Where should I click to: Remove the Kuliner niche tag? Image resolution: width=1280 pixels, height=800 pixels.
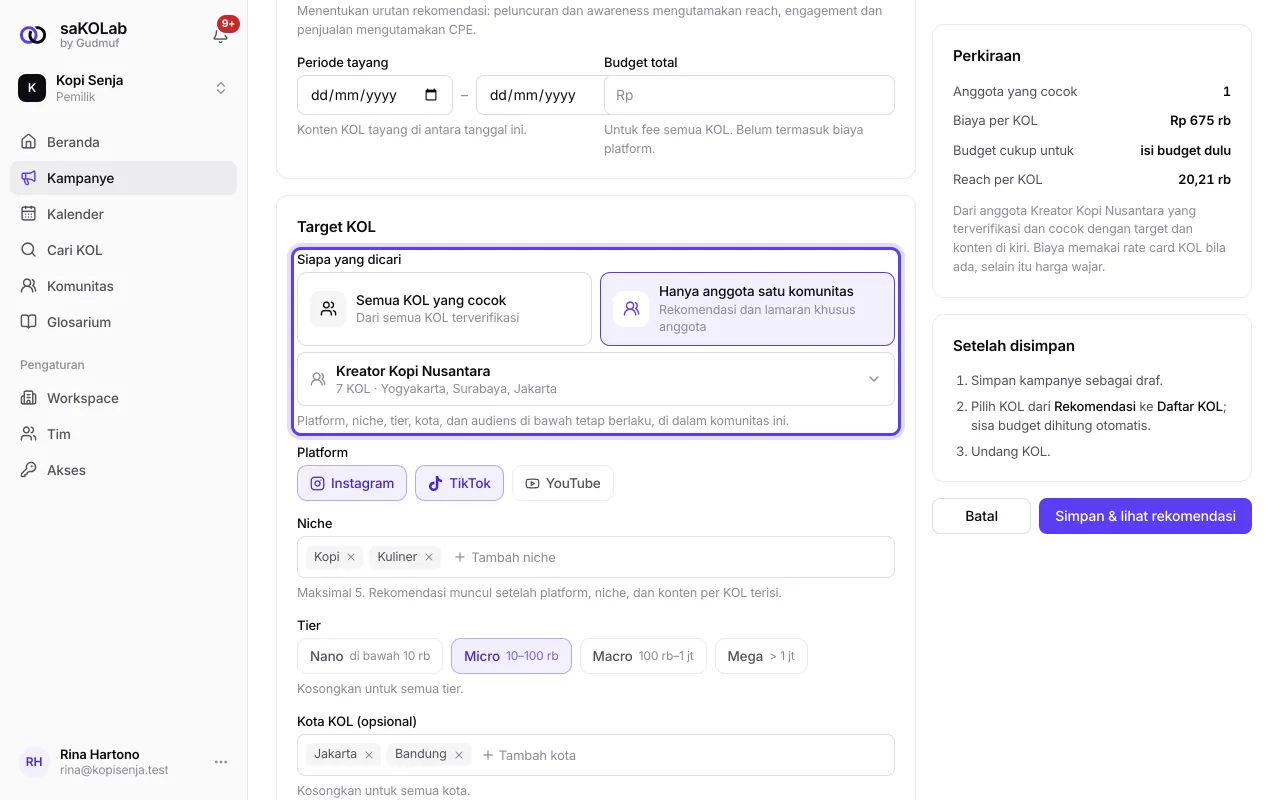coord(429,557)
